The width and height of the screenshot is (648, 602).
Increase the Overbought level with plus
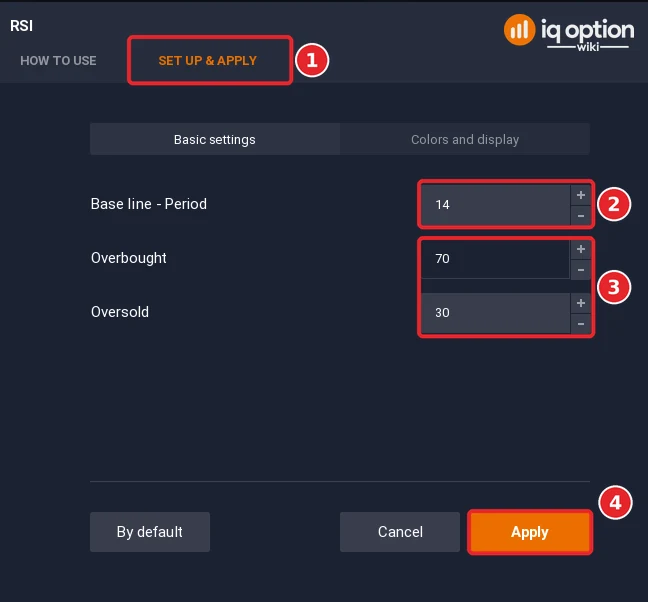click(x=581, y=249)
